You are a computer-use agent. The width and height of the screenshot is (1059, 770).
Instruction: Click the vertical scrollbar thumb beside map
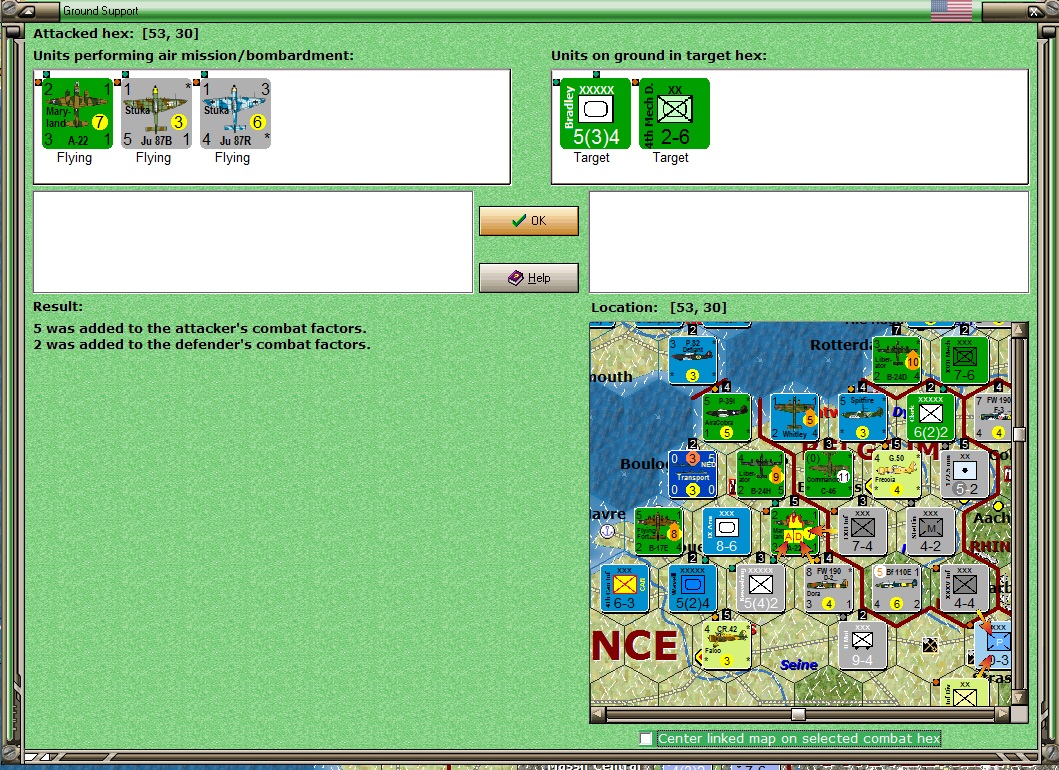pos(1019,434)
